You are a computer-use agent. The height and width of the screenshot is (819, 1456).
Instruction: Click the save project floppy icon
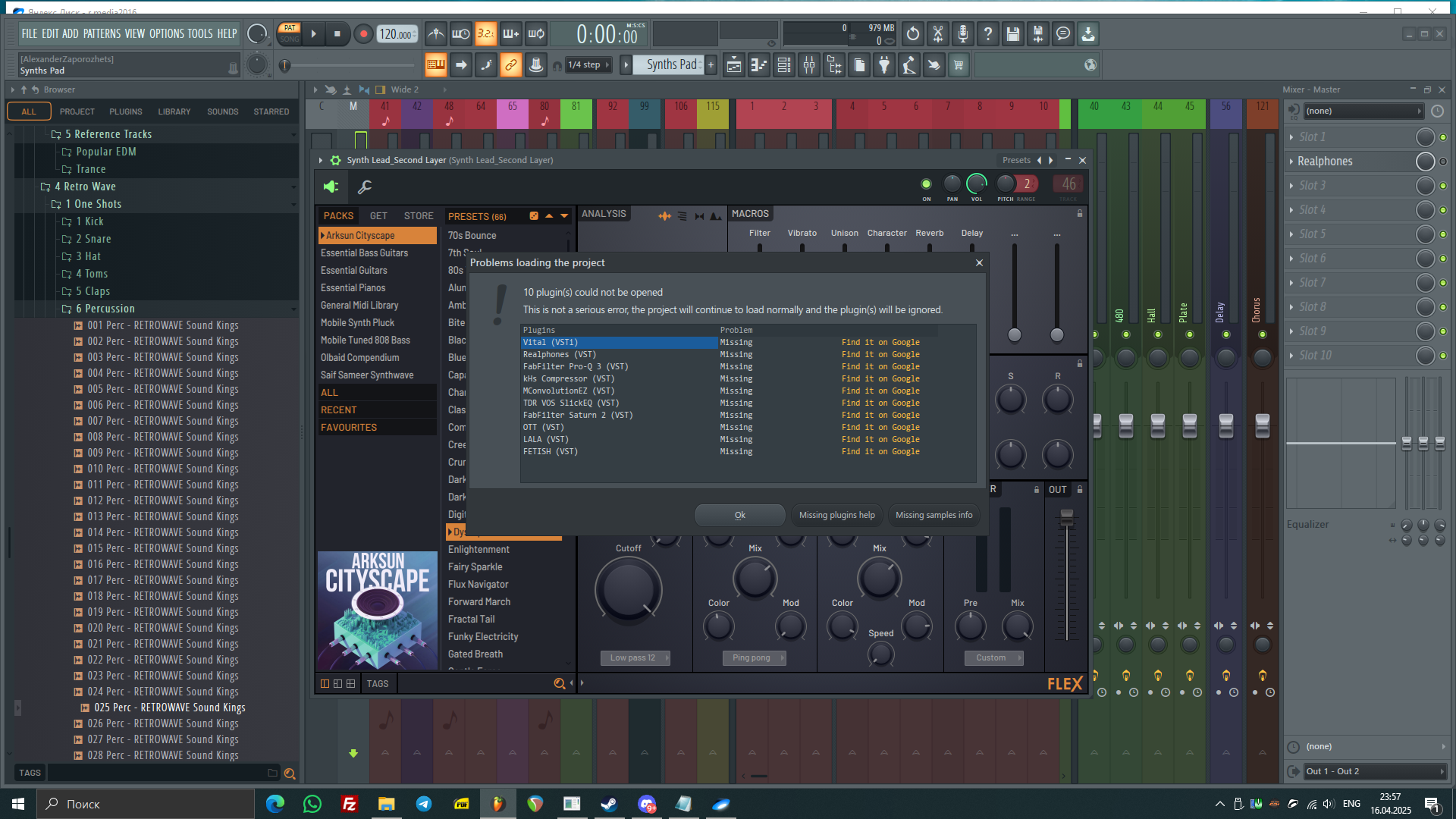[x=1013, y=33]
